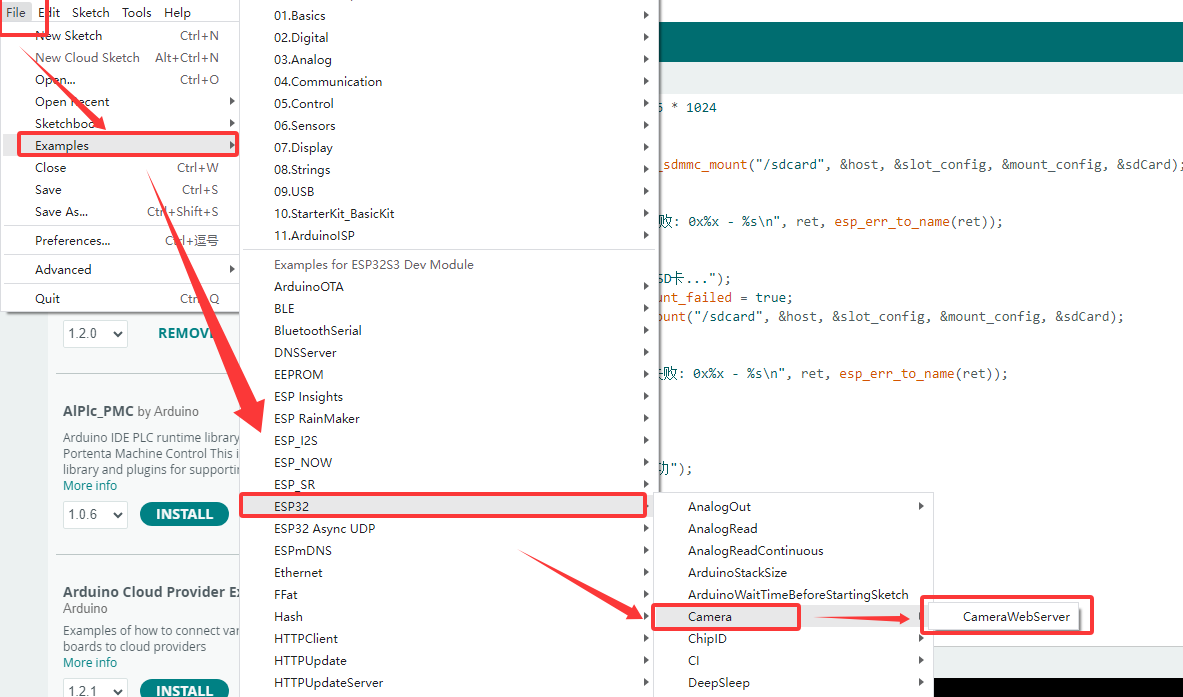Open 05.Control examples submenu
The height and width of the screenshot is (697, 1183).
click(450, 103)
